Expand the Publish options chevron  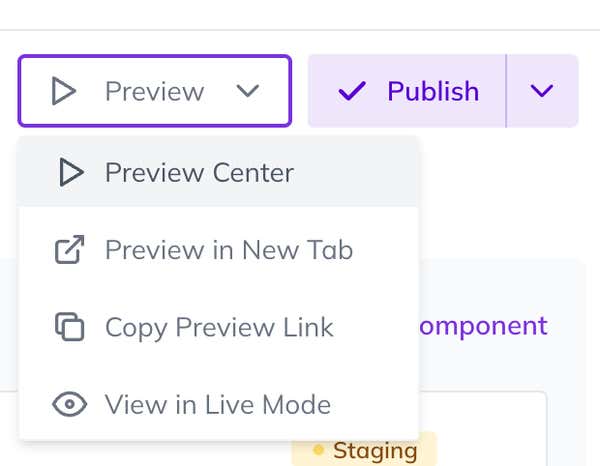(x=542, y=92)
